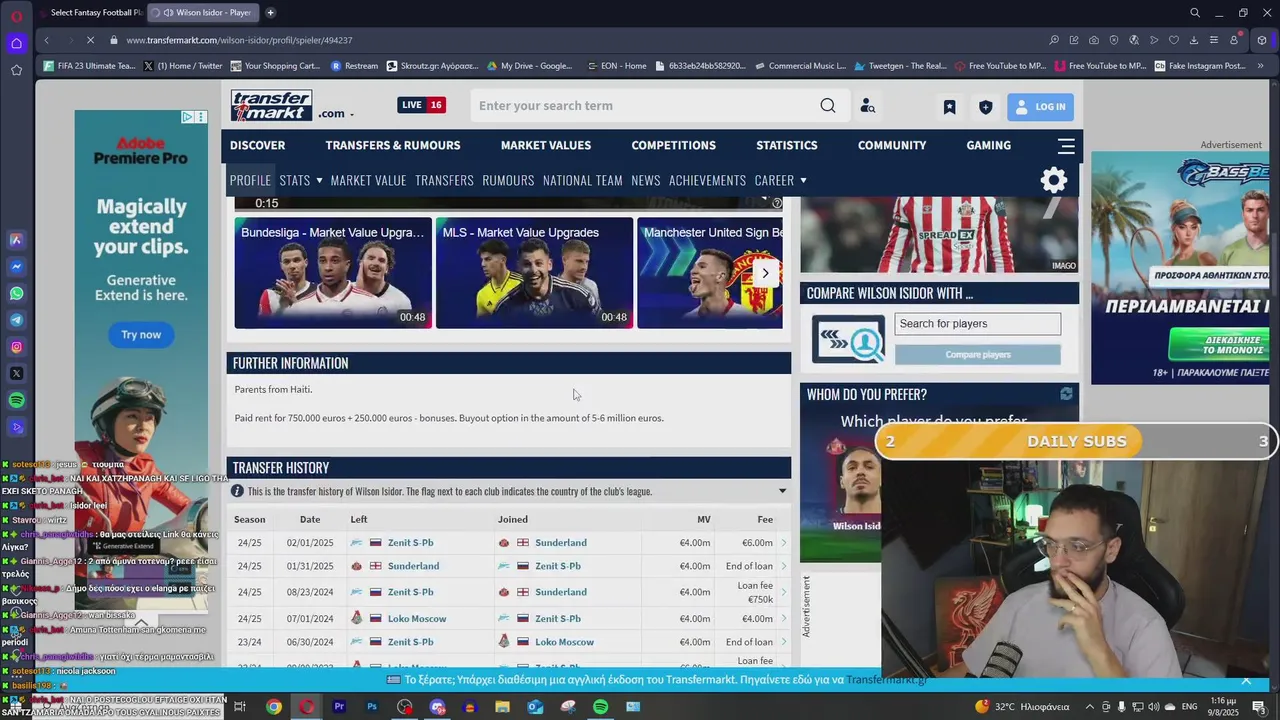
Task: Open Transfermarkt watchlist bookmark icon
Action: click(949, 107)
